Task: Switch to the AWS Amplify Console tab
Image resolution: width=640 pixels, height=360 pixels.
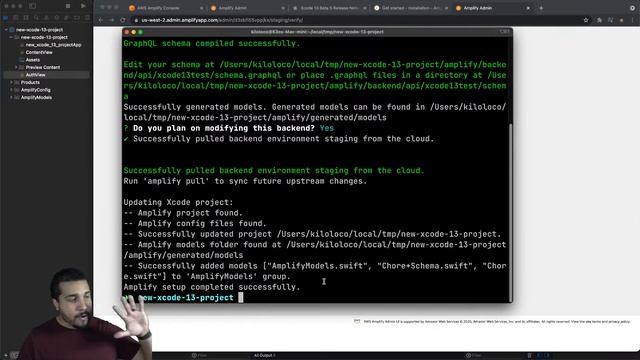Action: [x=165, y=8]
